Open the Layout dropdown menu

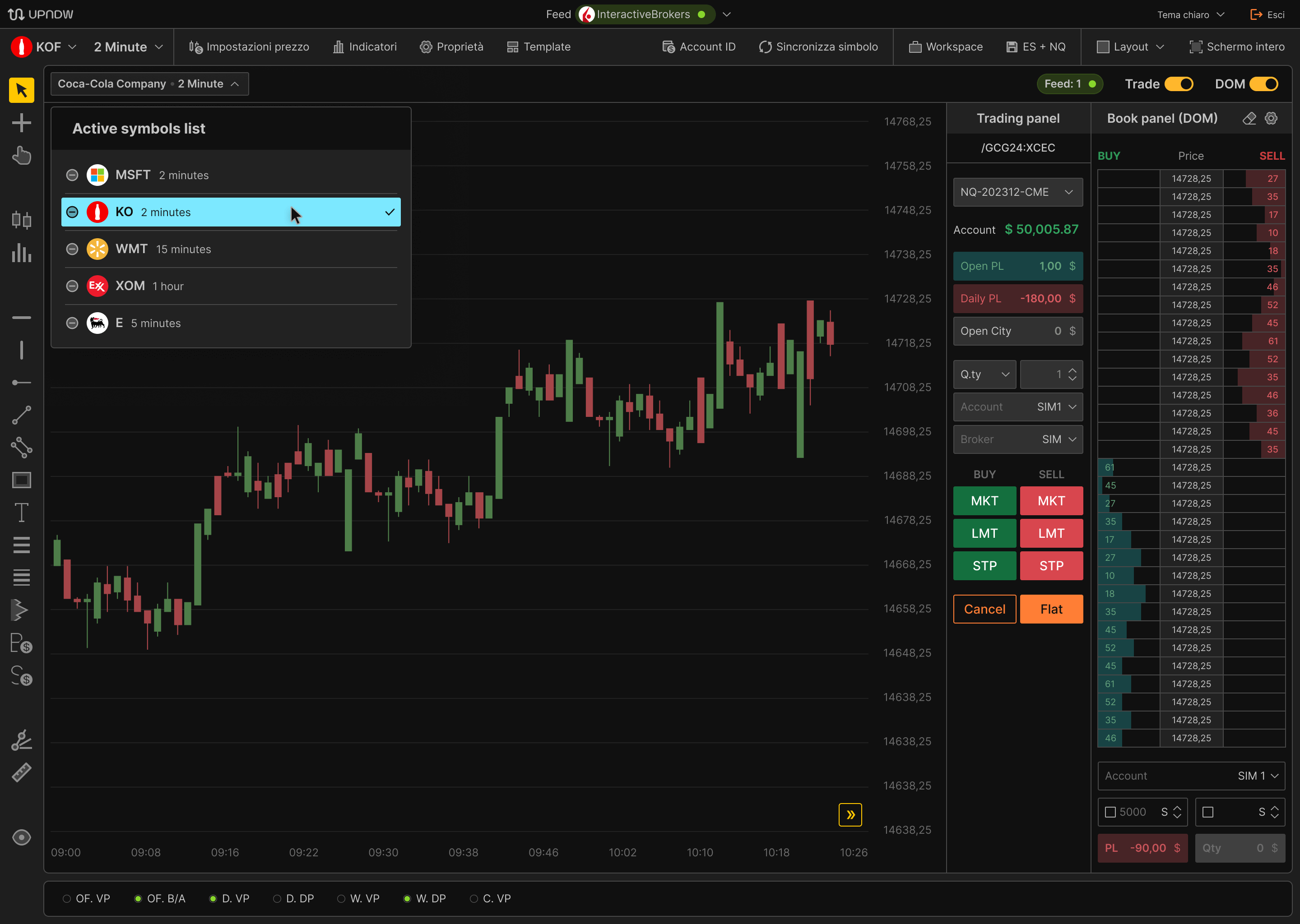coord(1130,46)
